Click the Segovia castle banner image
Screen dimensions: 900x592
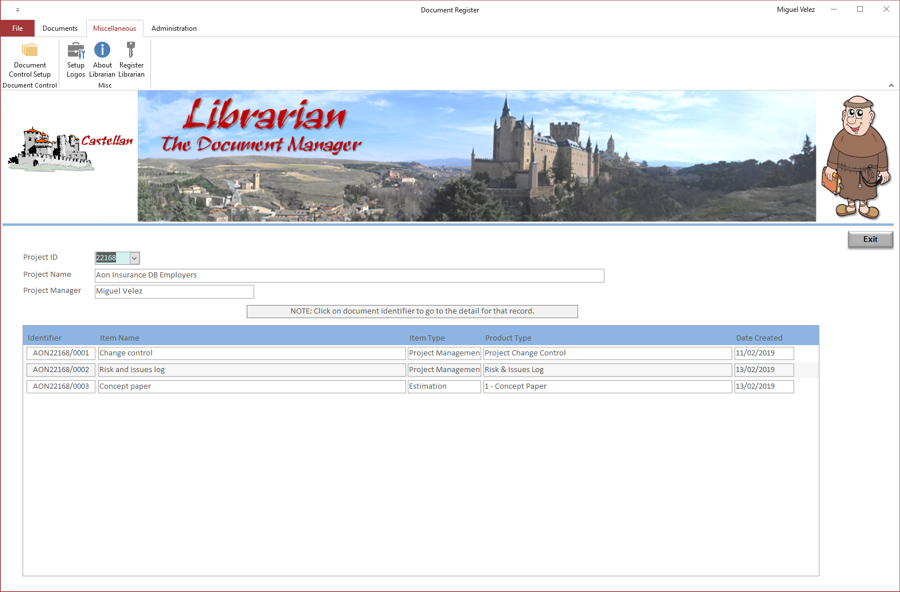(x=476, y=156)
